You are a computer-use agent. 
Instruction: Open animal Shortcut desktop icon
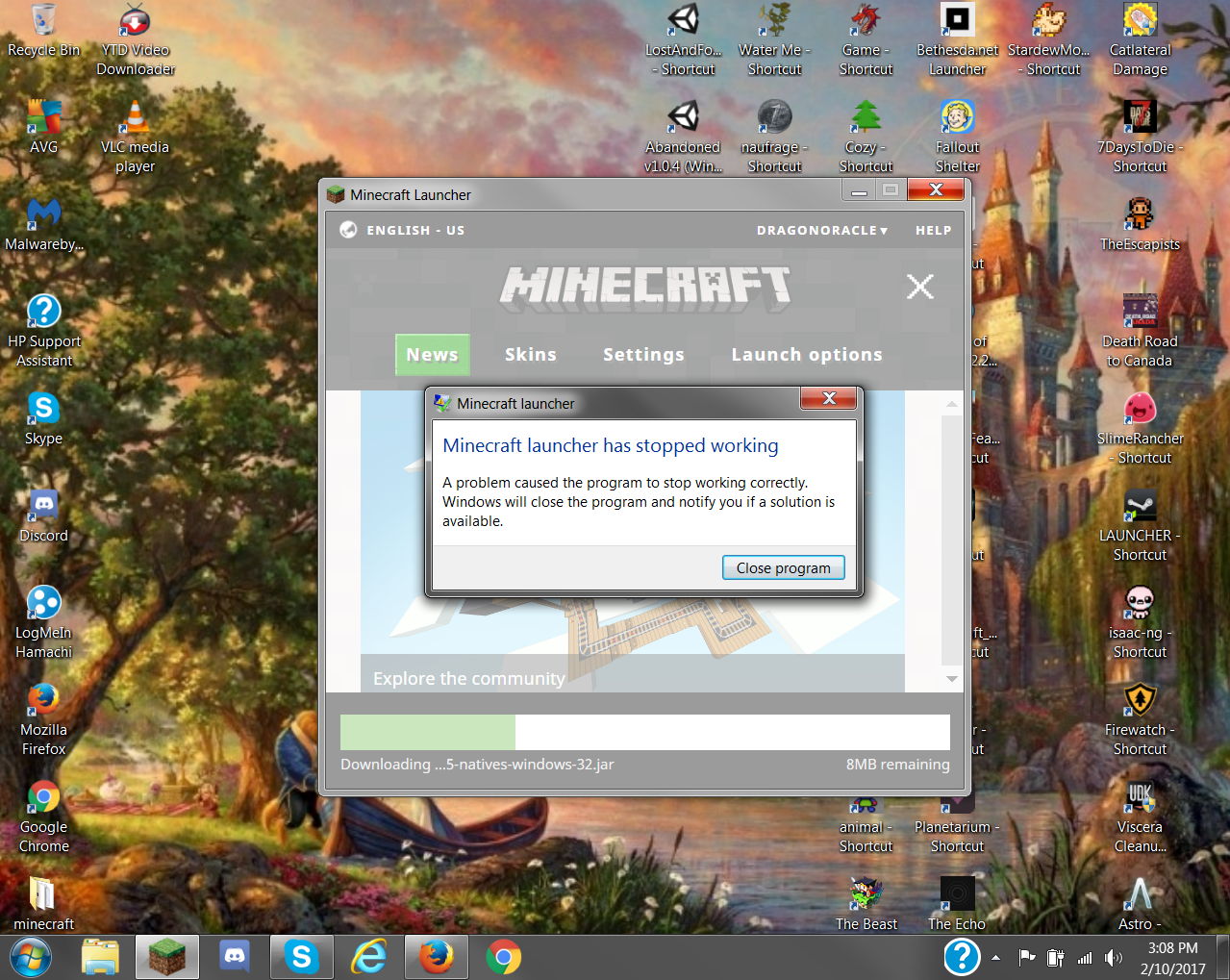point(866,825)
